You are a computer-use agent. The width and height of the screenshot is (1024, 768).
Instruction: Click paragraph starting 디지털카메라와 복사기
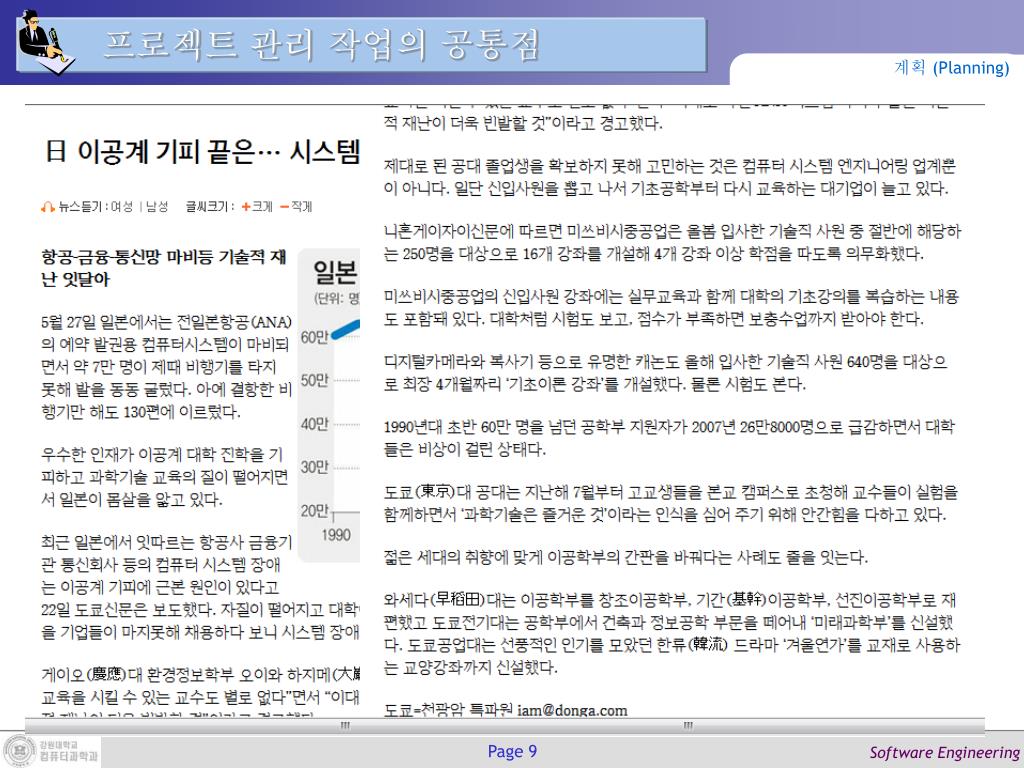point(665,373)
